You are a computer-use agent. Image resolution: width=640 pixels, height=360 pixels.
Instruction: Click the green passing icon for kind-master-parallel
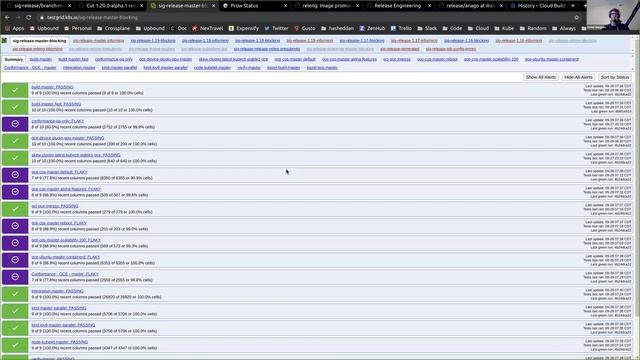15,311
